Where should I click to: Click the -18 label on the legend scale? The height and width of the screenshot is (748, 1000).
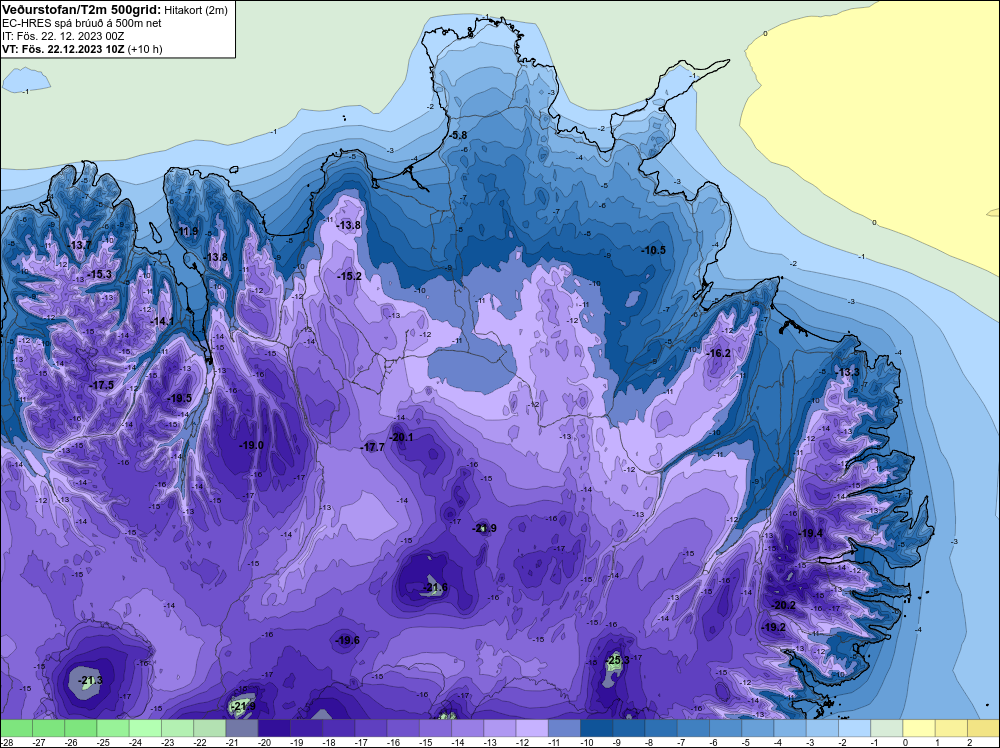pos(330,742)
